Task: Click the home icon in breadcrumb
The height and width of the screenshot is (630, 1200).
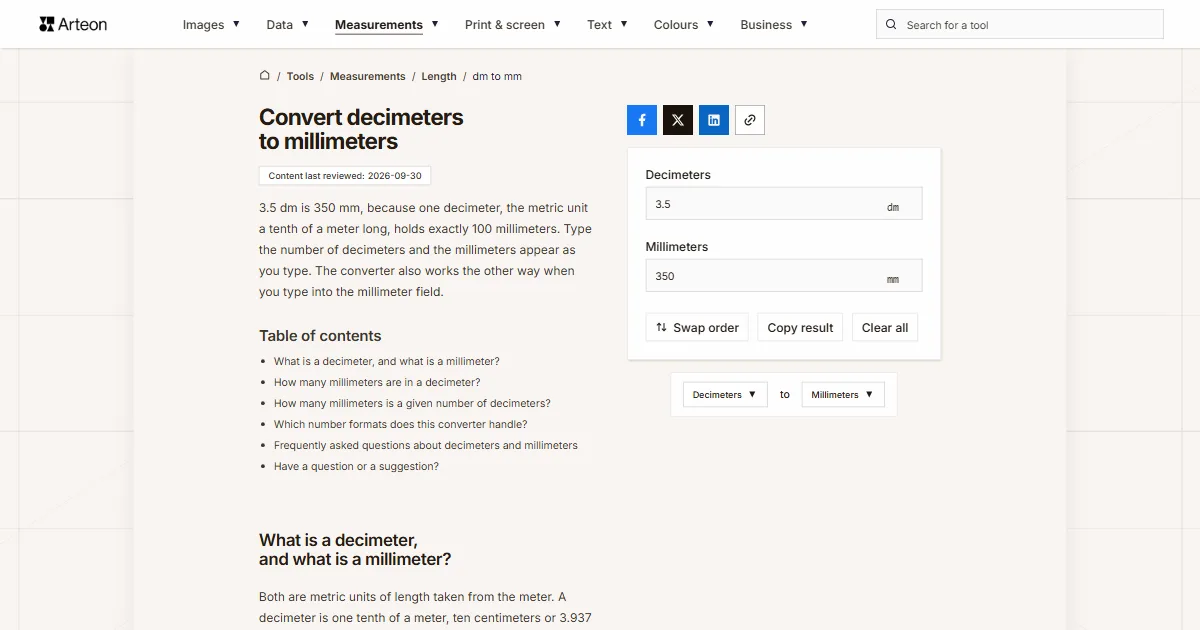Action: click(265, 75)
